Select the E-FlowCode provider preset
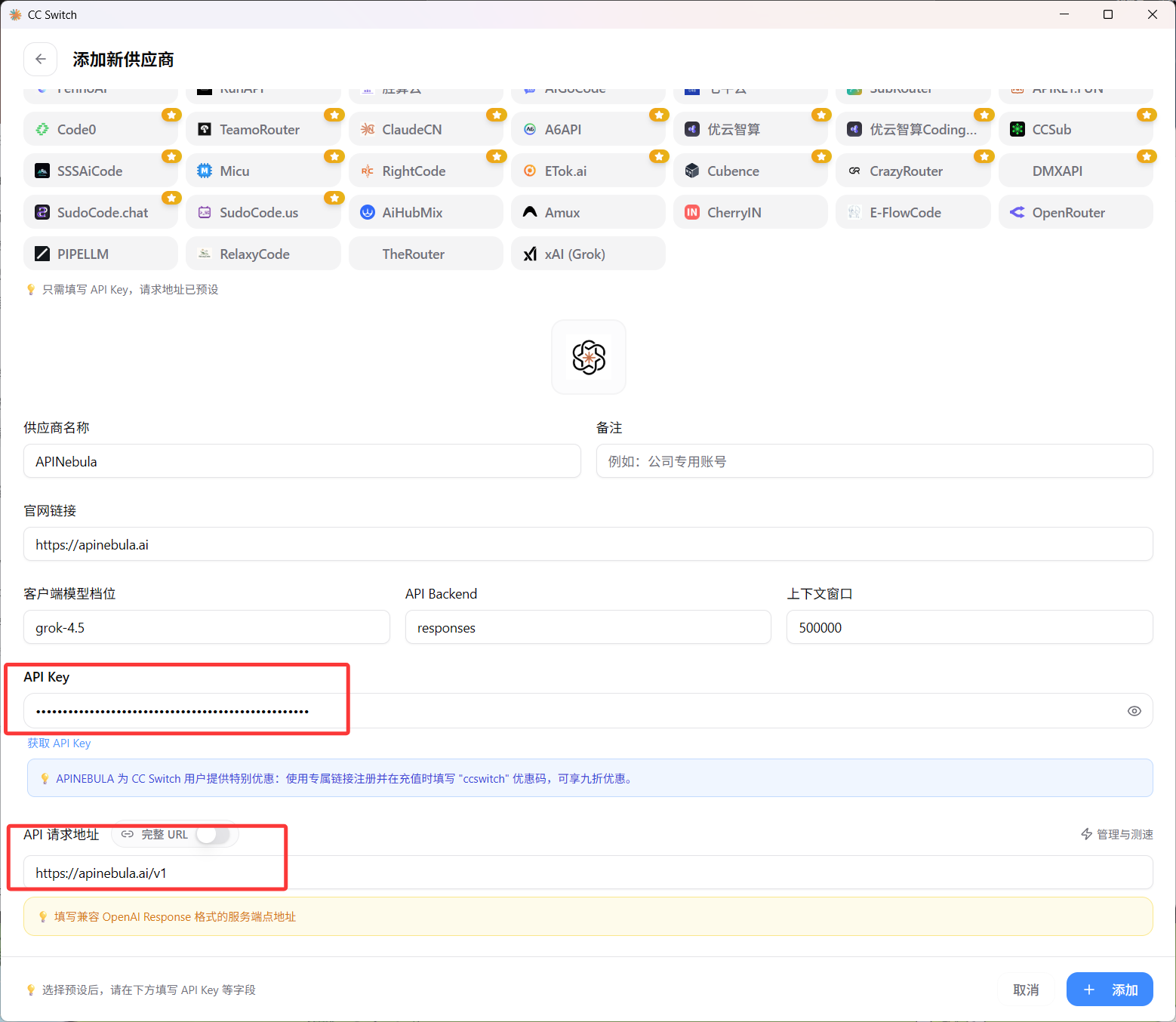Screen dimensions: 1176x1022 pos(913,212)
